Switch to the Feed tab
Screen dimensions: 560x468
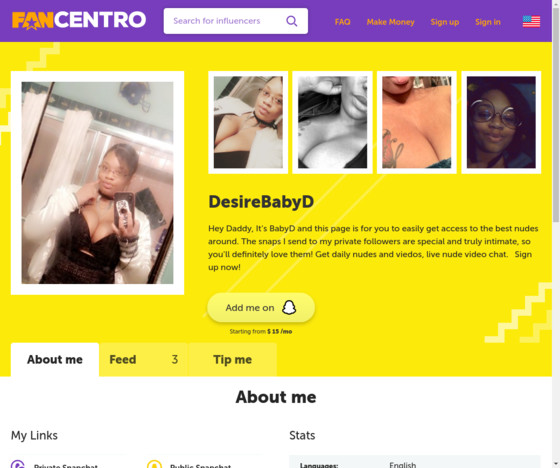[x=144, y=359]
